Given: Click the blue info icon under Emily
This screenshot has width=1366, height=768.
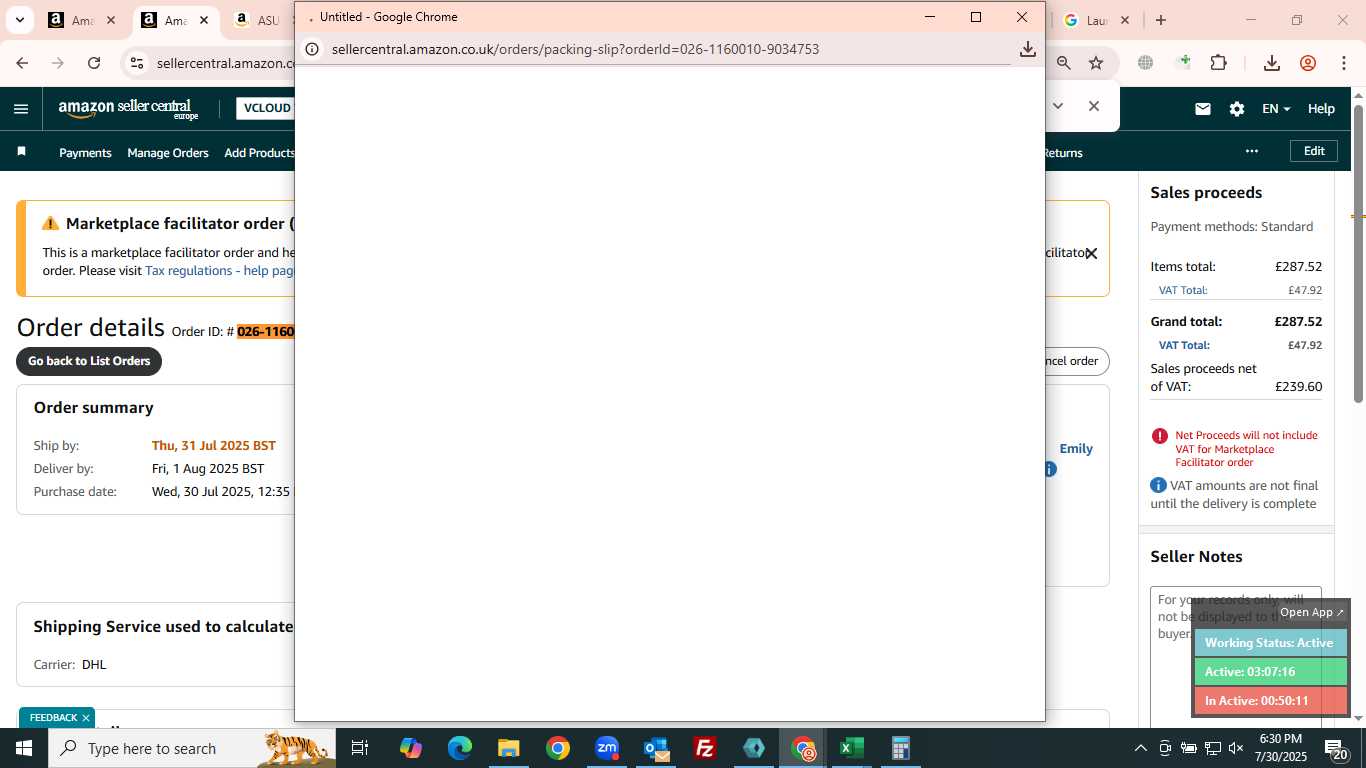Looking at the screenshot, I should coord(1050,469).
